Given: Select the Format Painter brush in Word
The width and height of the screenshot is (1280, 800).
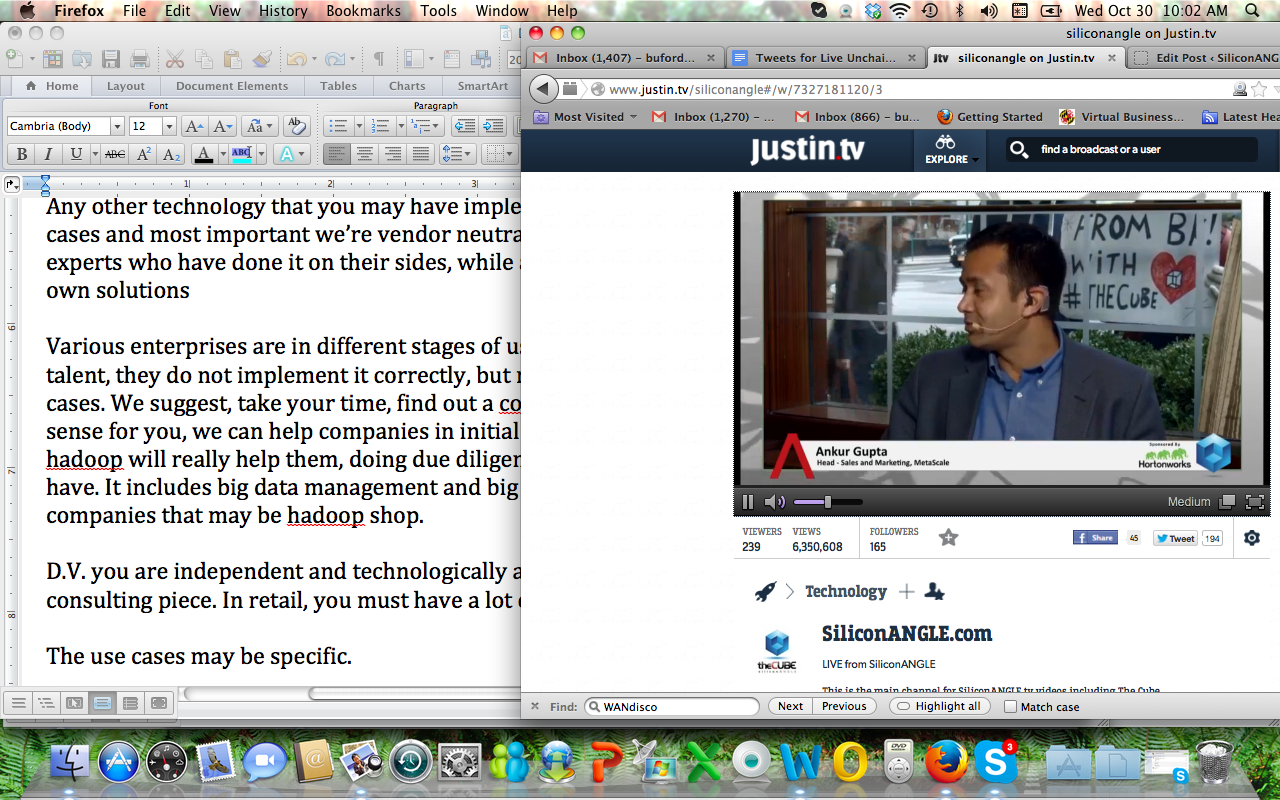Looking at the screenshot, I should pyautogui.click(x=262, y=59).
